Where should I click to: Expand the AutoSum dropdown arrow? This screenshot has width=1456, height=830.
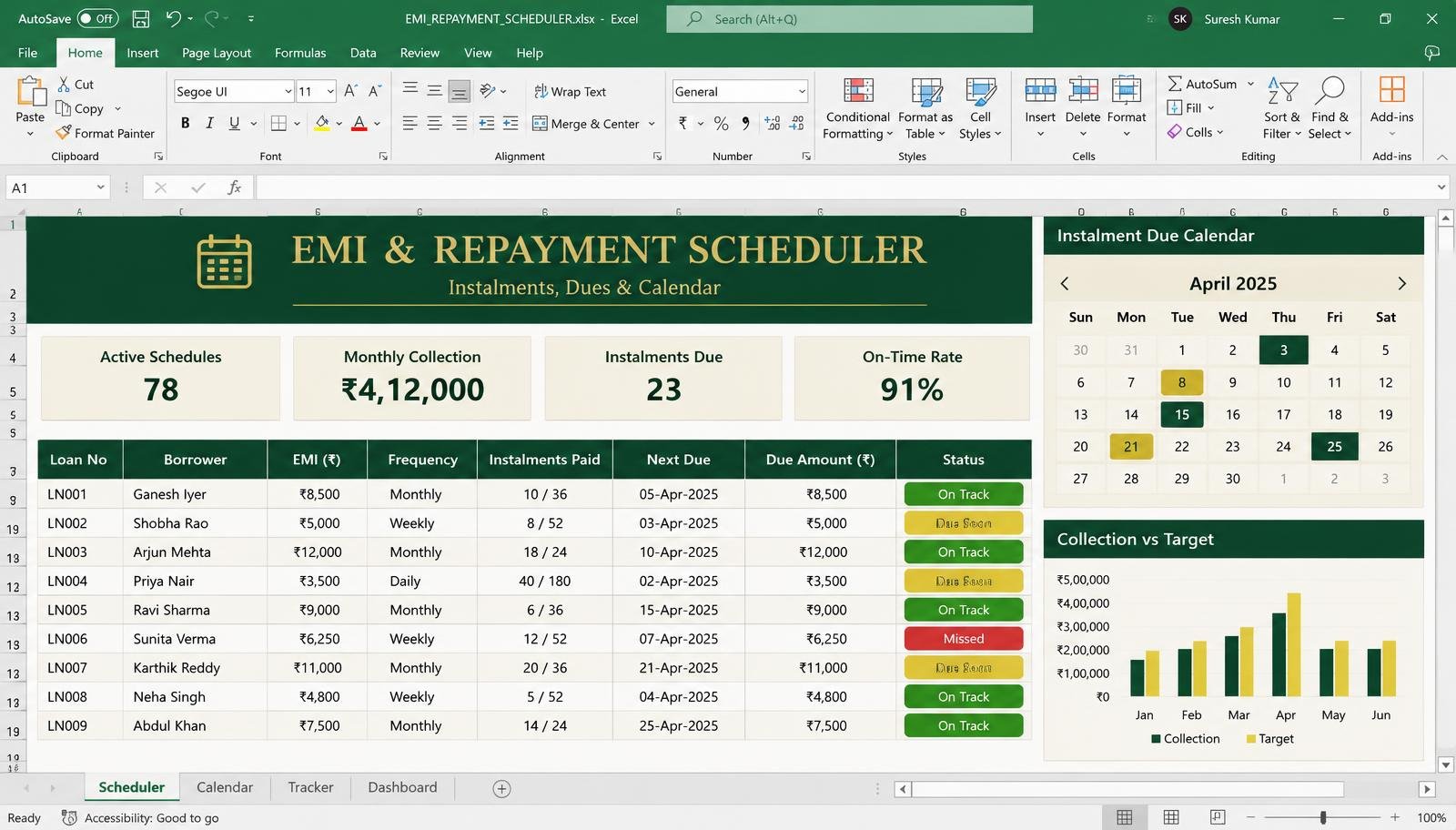click(1250, 84)
